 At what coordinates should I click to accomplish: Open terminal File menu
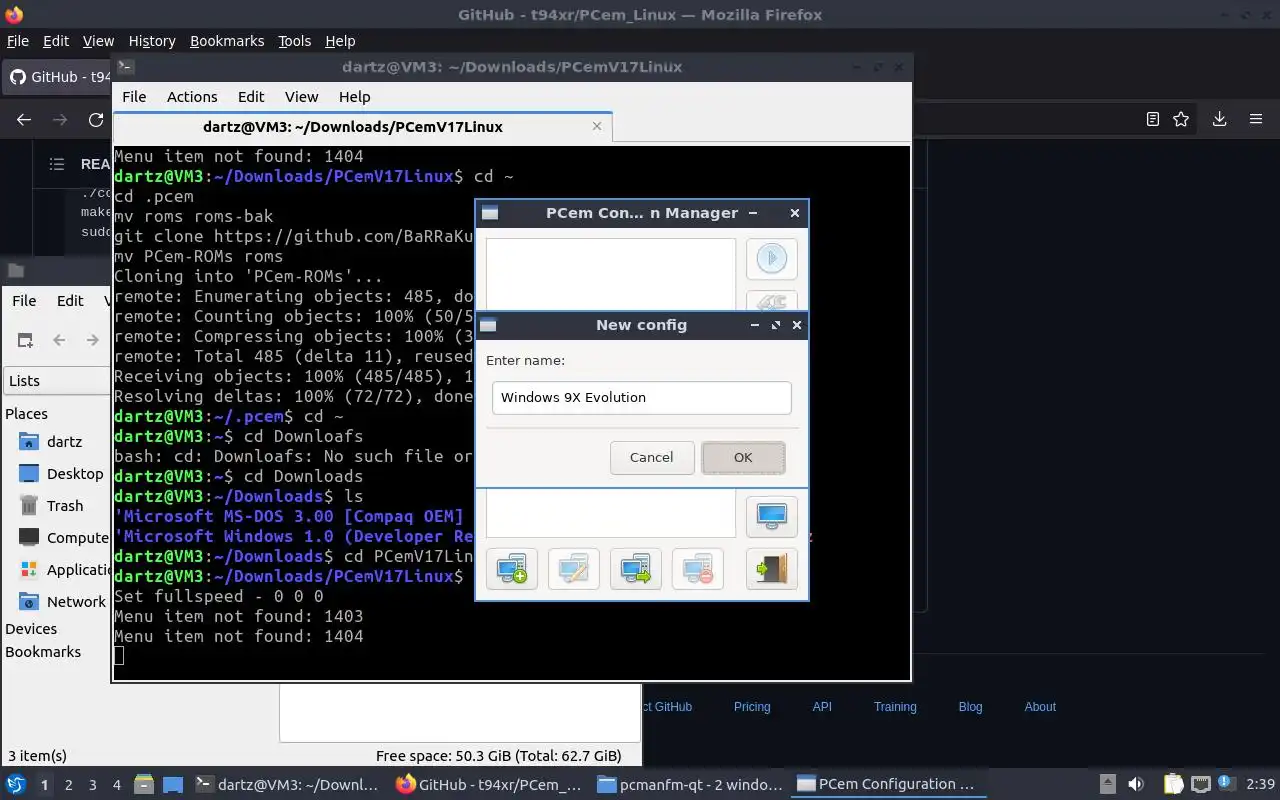[x=134, y=97]
